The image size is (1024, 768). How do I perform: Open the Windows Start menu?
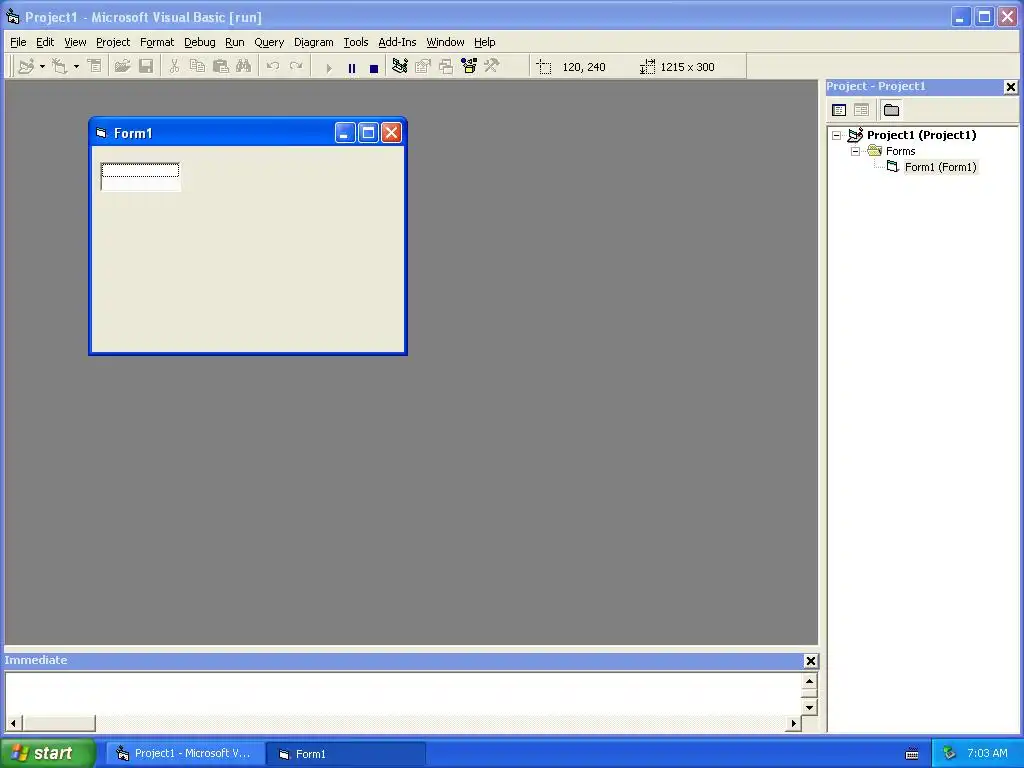48,753
